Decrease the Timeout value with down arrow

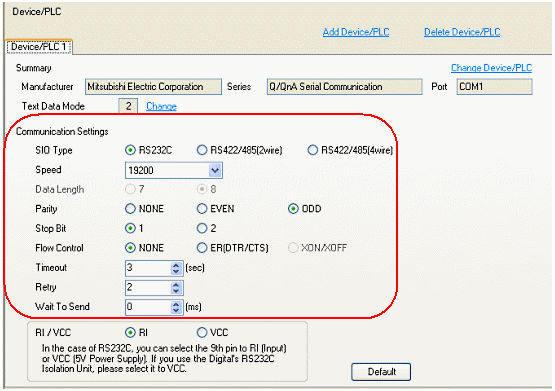pos(176,271)
